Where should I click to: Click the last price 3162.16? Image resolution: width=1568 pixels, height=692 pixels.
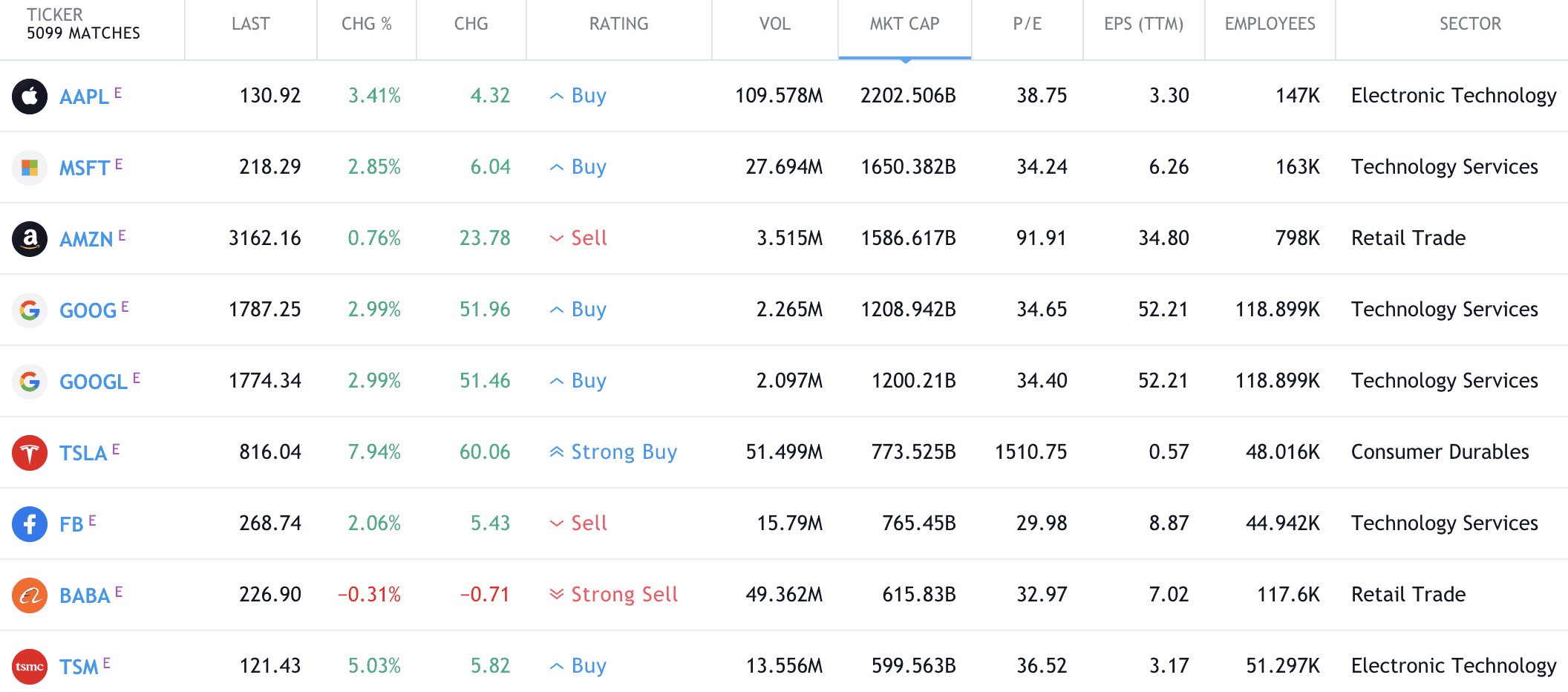pyautogui.click(x=264, y=238)
